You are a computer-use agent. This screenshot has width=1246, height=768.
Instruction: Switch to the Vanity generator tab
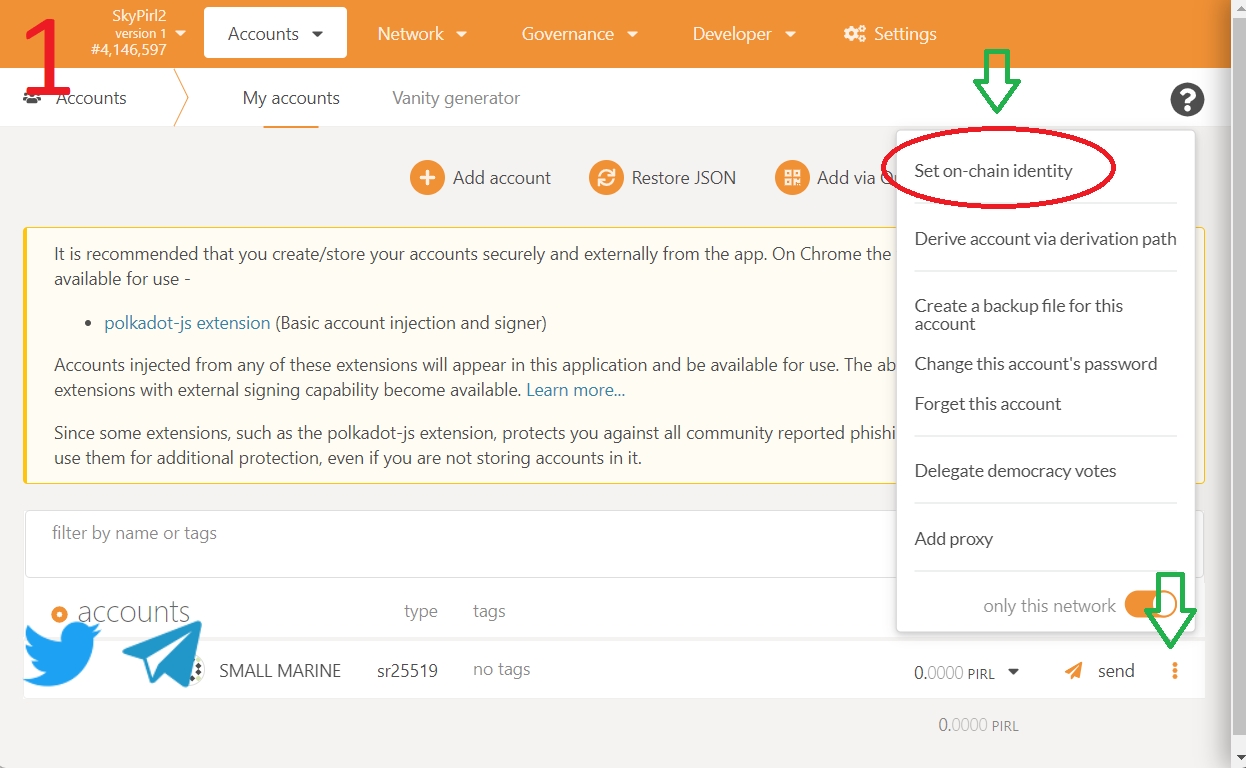coord(455,98)
